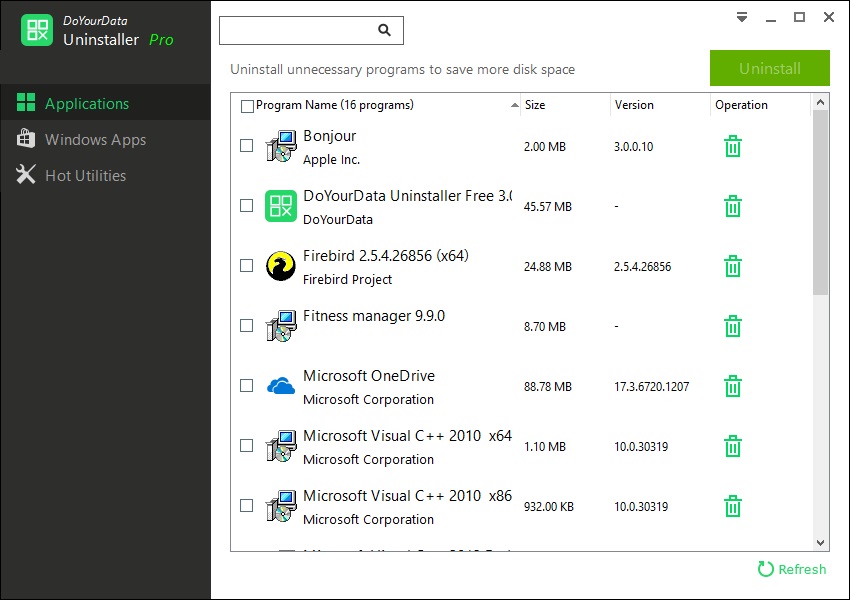Click the DoYourData Uninstaller Pro logo in sidebar

pyautogui.click(x=37, y=30)
